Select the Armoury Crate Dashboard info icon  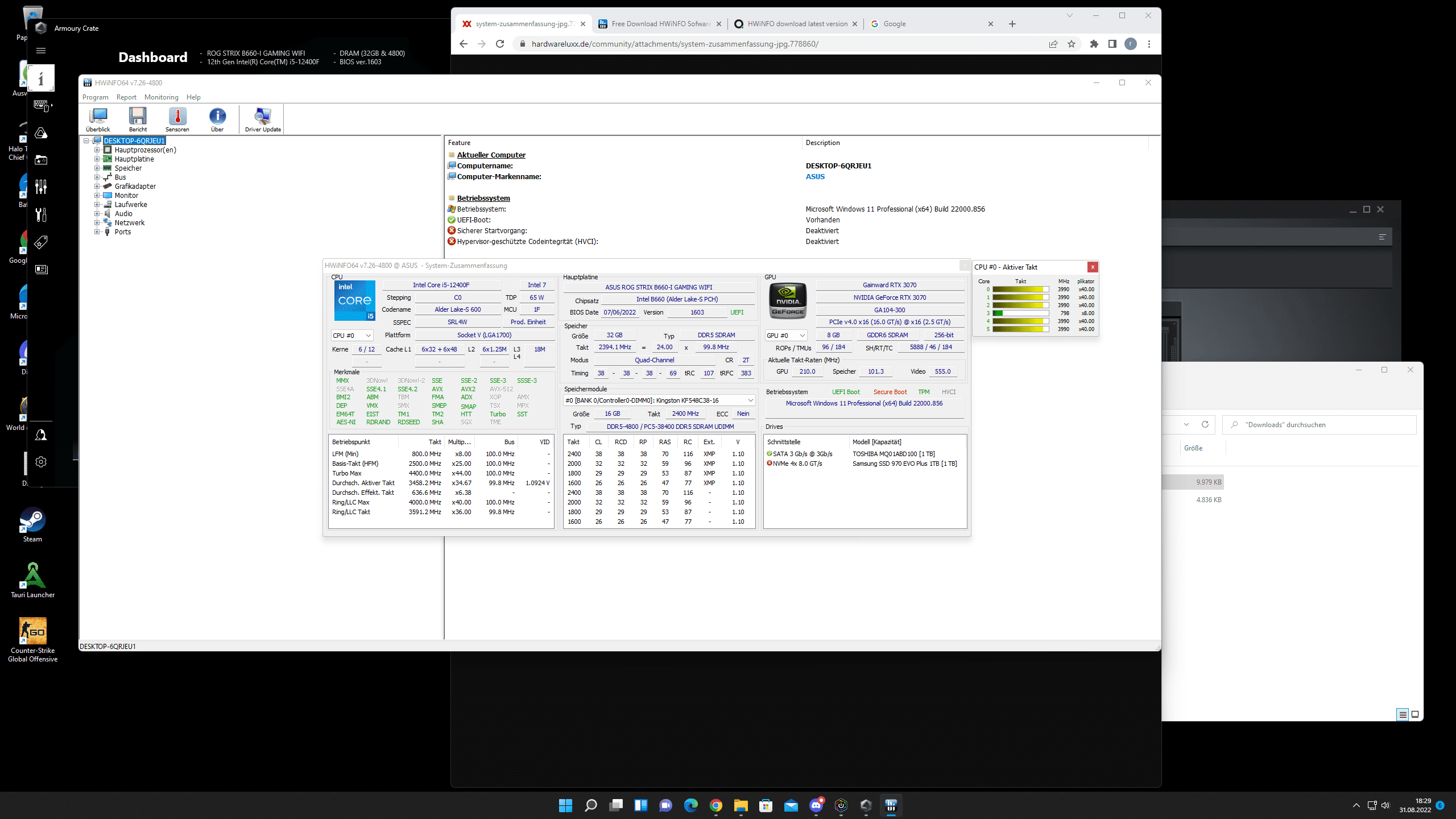[x=41, y=78]
